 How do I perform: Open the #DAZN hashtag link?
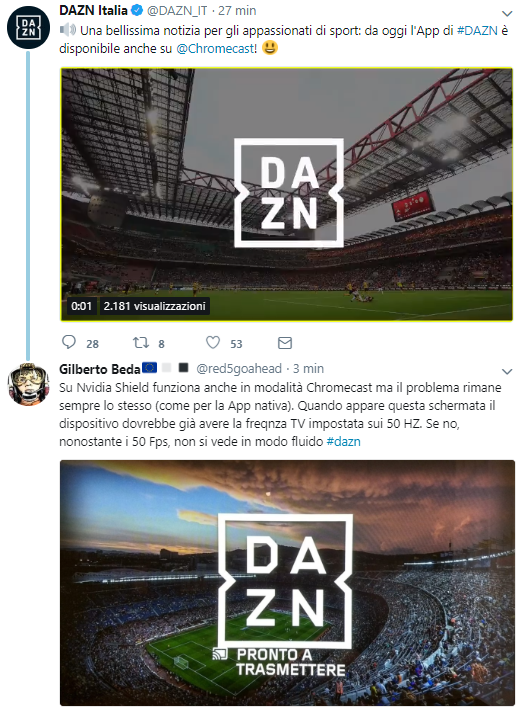pos(477,30)
